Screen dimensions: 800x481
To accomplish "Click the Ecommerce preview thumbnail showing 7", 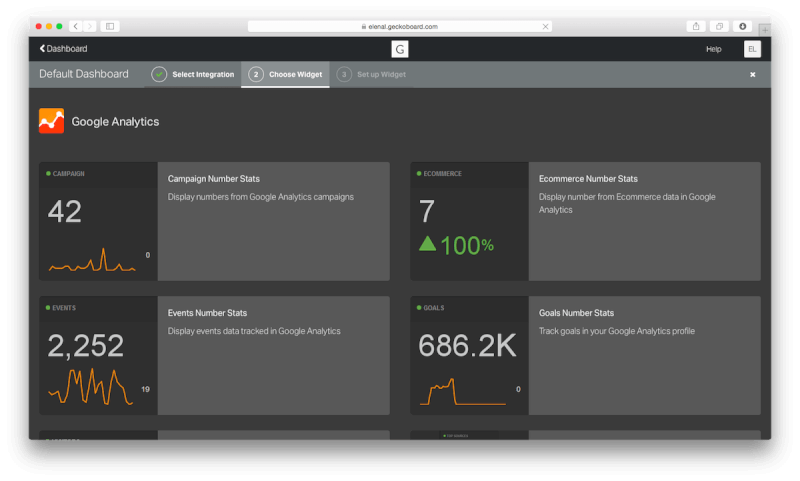I will click(x=469, y=221).
